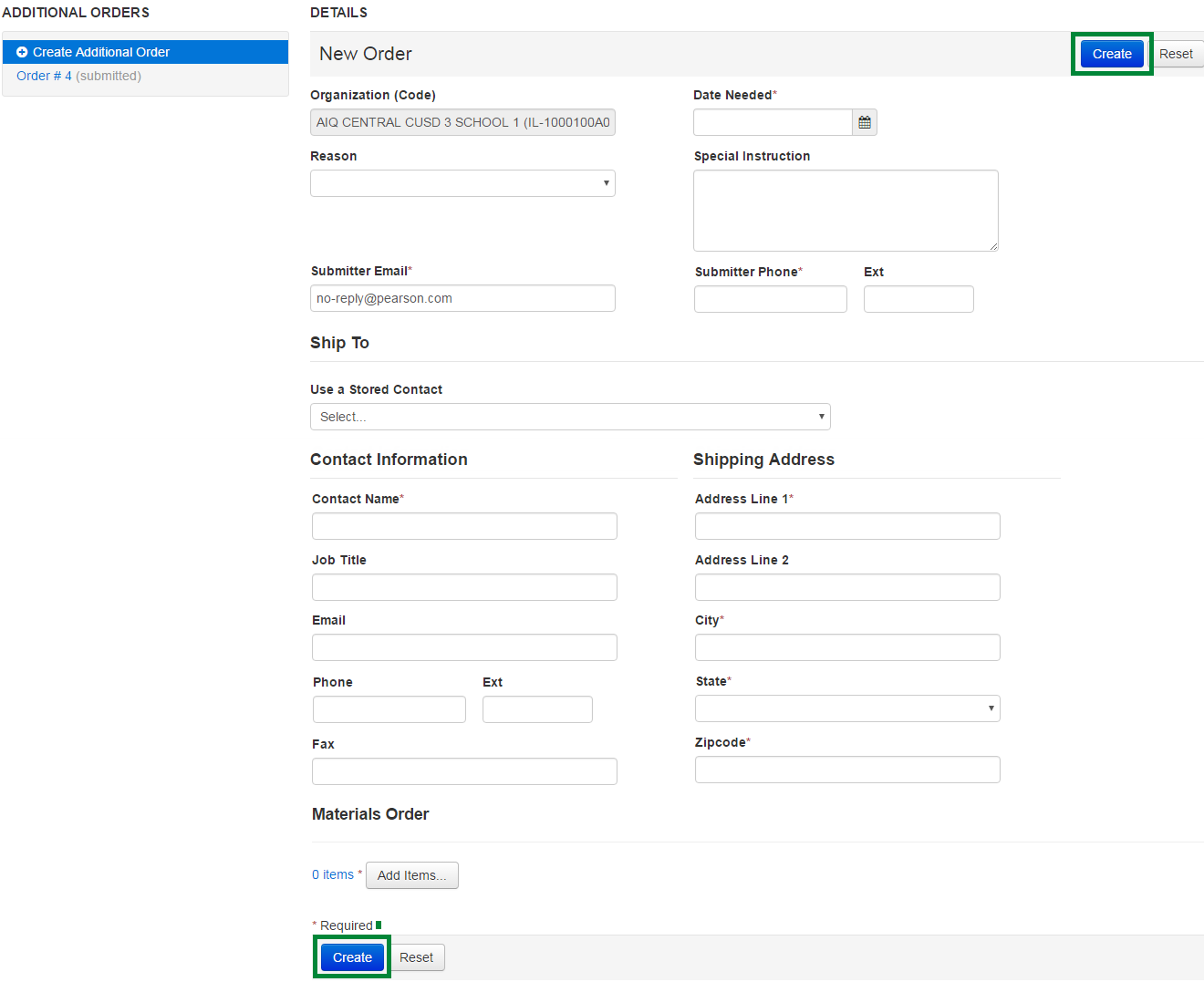Open the Date Needed calendar picker
This screenshot has width=1204, height=982.
point(865,122)
